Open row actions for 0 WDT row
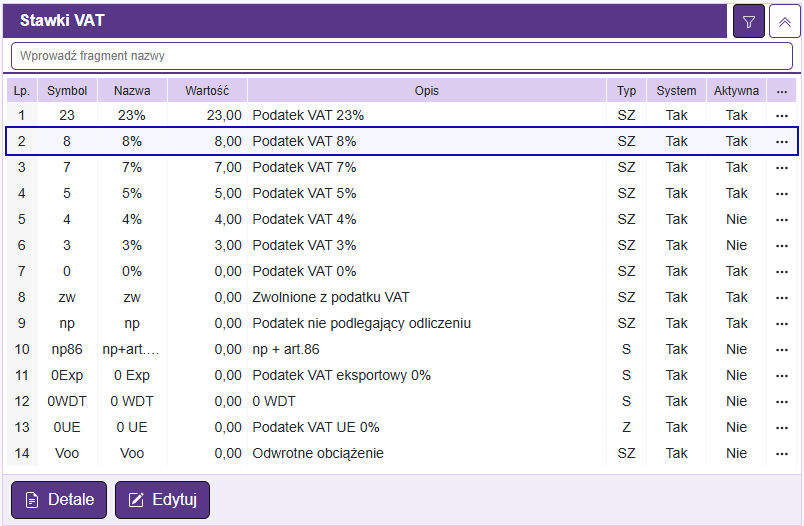Screen dimensions: 804x526 (x=782, y=402)
